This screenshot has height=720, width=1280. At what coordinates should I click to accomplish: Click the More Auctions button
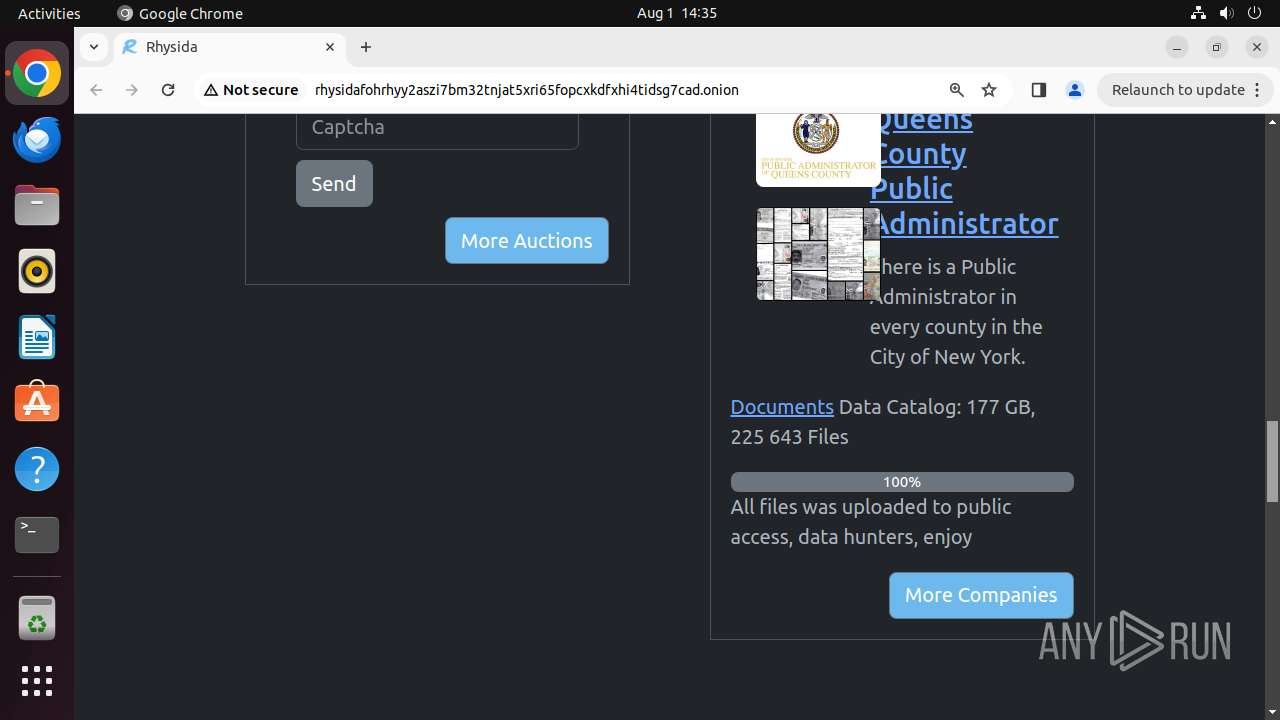click(527, 241)
